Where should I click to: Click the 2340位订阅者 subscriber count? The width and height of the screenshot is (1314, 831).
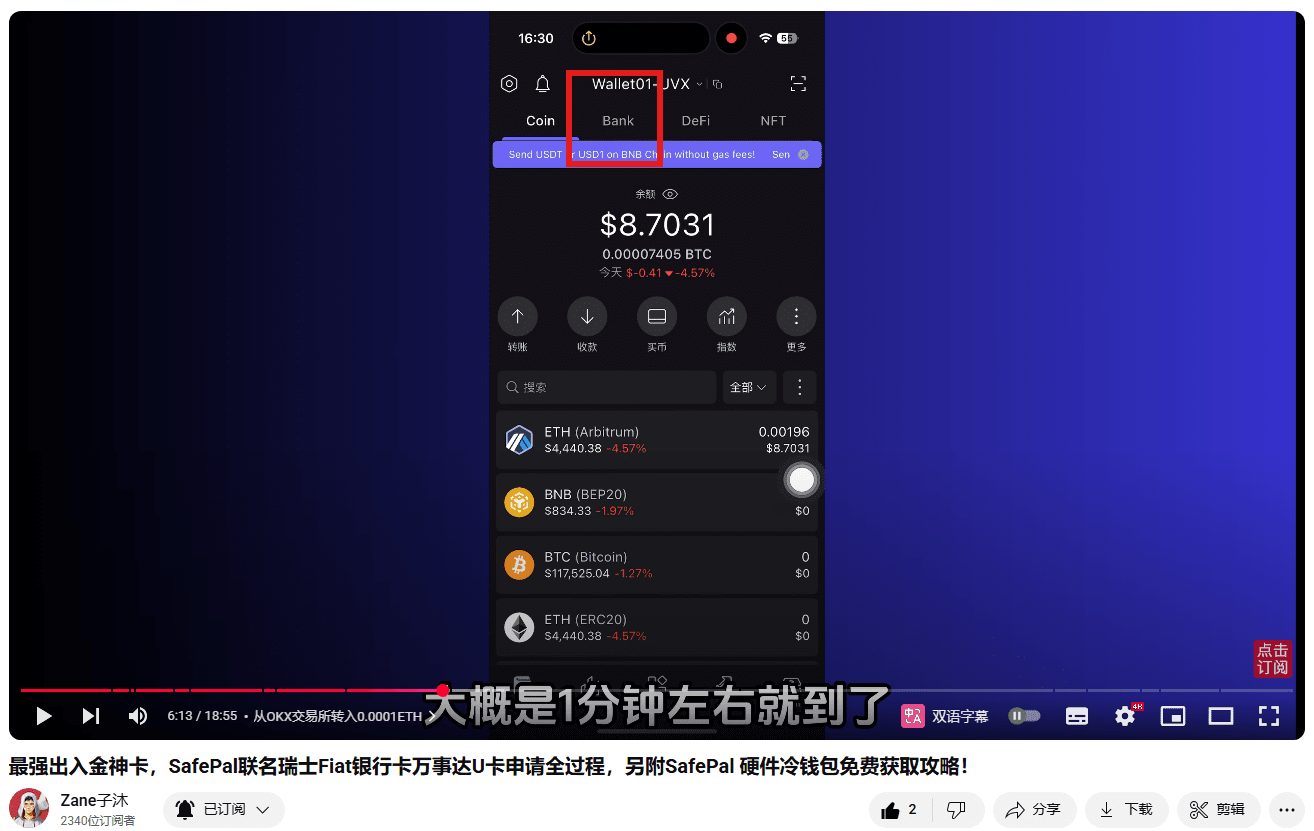97,820
